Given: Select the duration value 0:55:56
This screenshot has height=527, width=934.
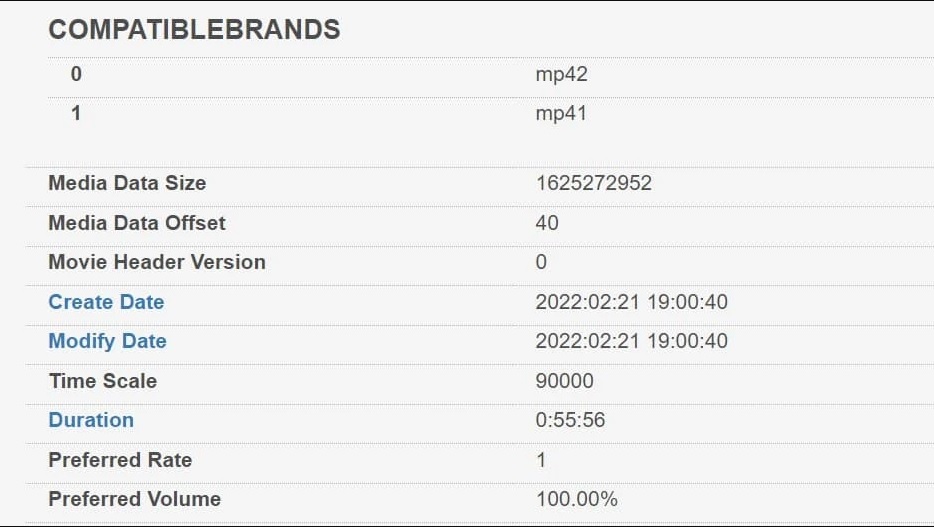Looking at the screenshot, I should pyautogui.click(x=570, y=420).
